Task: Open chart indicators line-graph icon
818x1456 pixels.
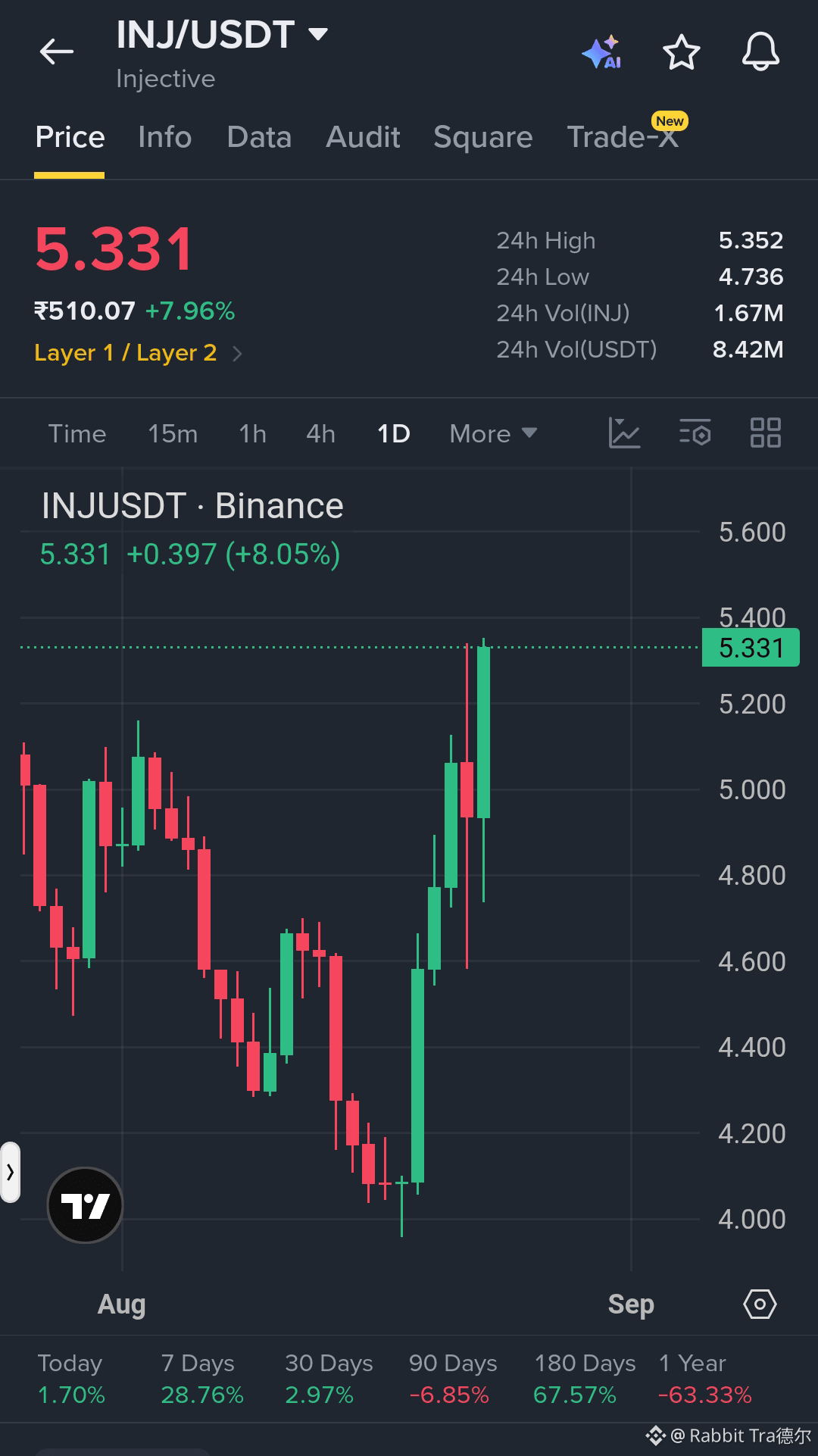Action: click(625, 433)
